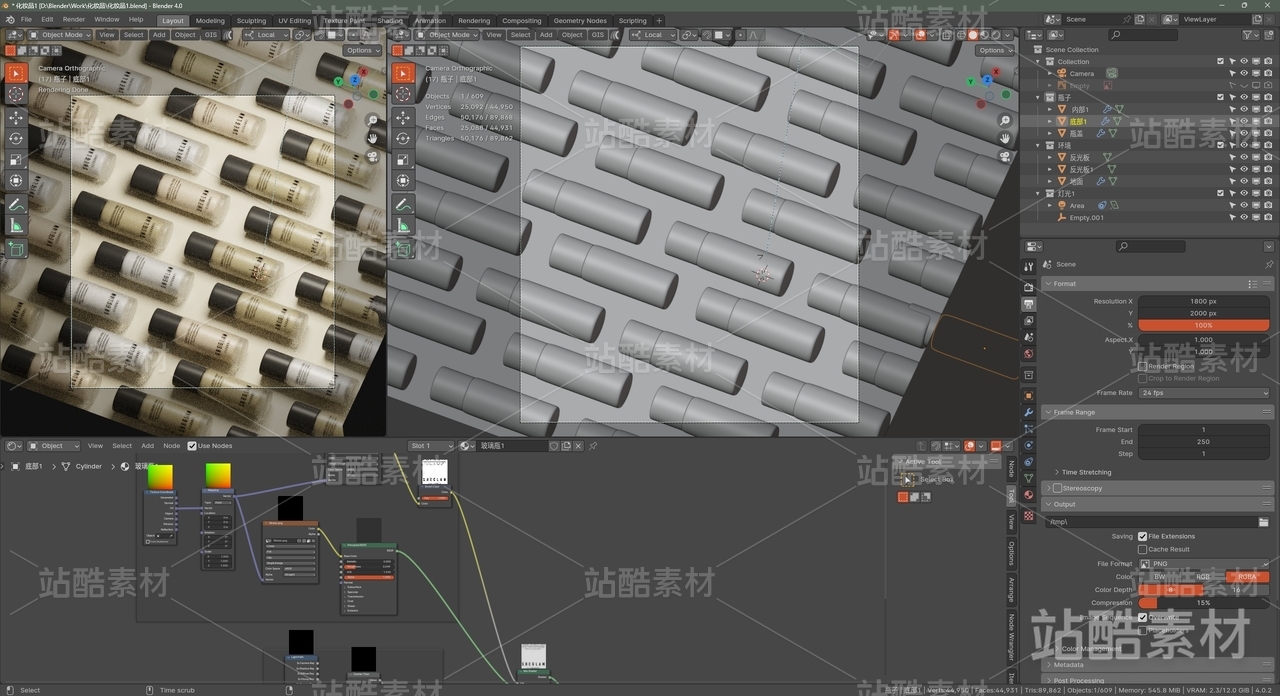Switch to Geometry Nodes workspace tab
The image size is (1280, 696).
pos(580,20)
